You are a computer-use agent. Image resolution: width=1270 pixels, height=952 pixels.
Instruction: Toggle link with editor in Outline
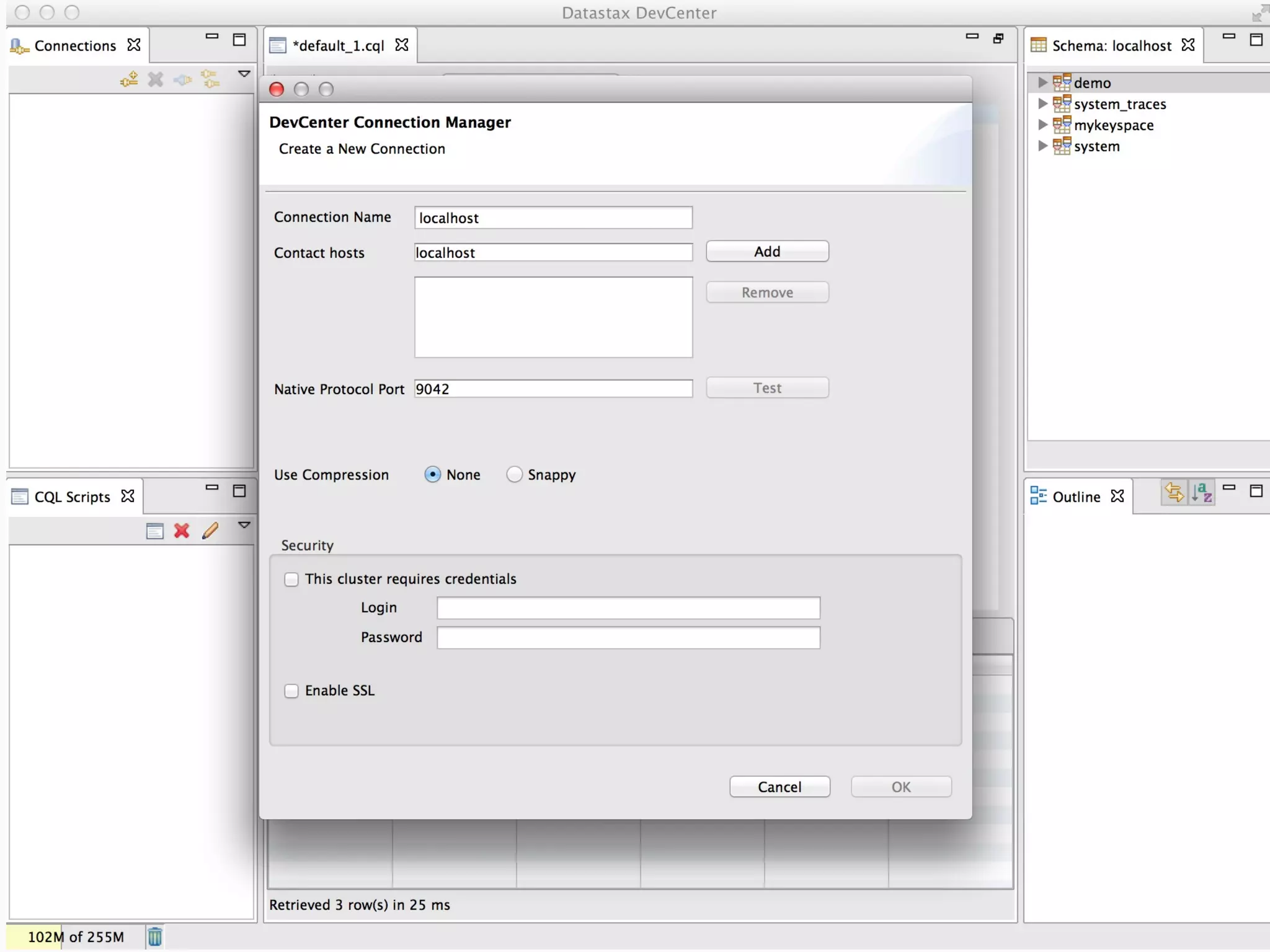click(1174, 493)
